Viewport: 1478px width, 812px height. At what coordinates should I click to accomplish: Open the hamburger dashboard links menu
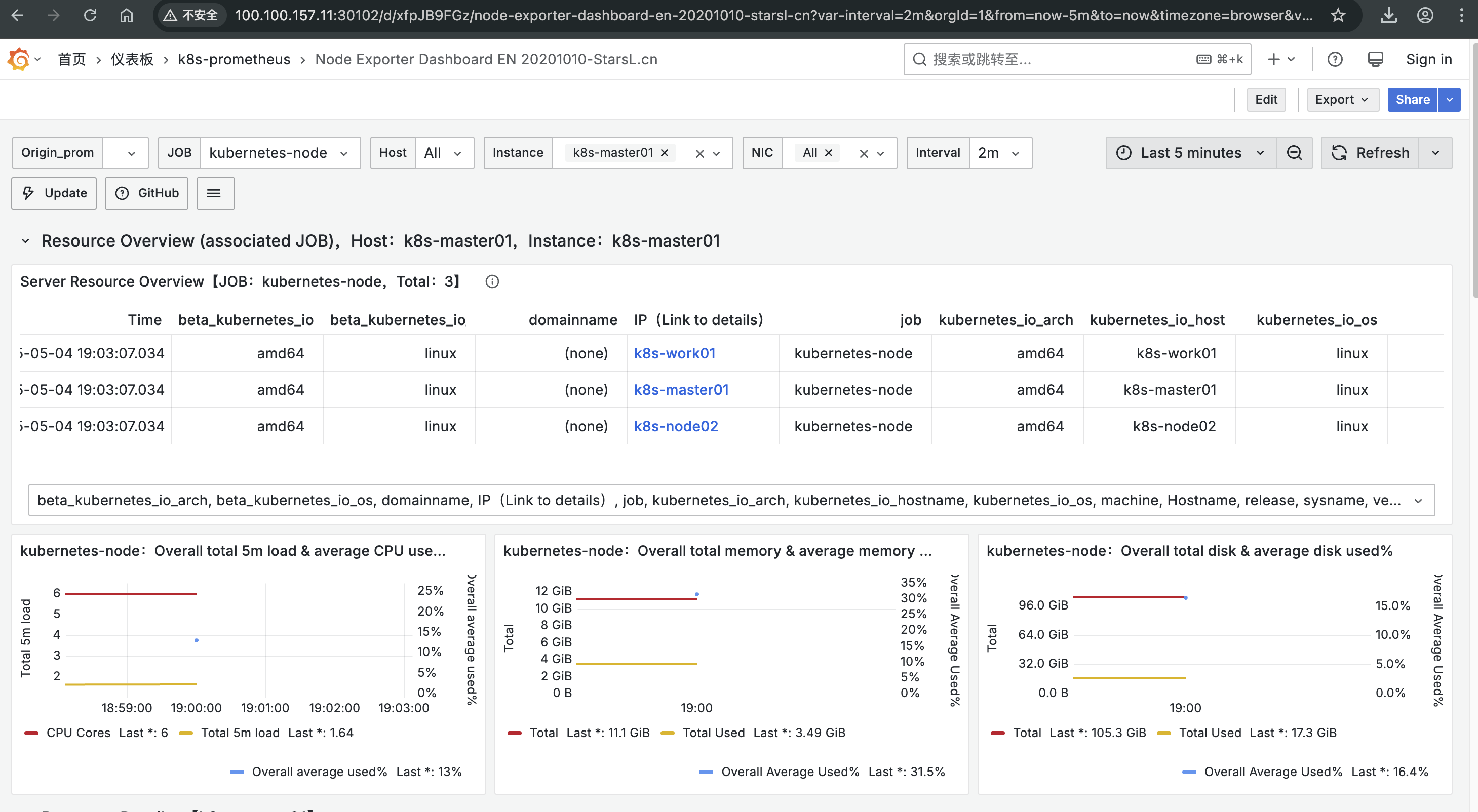pyautogui.click(x=214, y=194)
